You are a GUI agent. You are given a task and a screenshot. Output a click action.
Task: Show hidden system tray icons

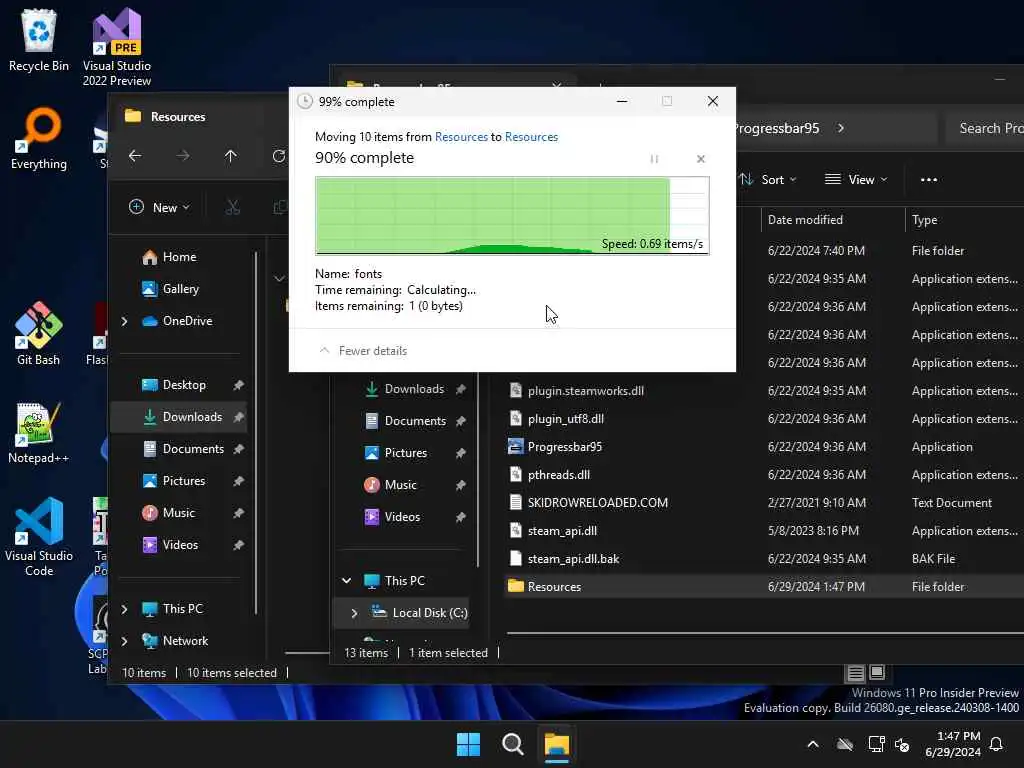813,744
